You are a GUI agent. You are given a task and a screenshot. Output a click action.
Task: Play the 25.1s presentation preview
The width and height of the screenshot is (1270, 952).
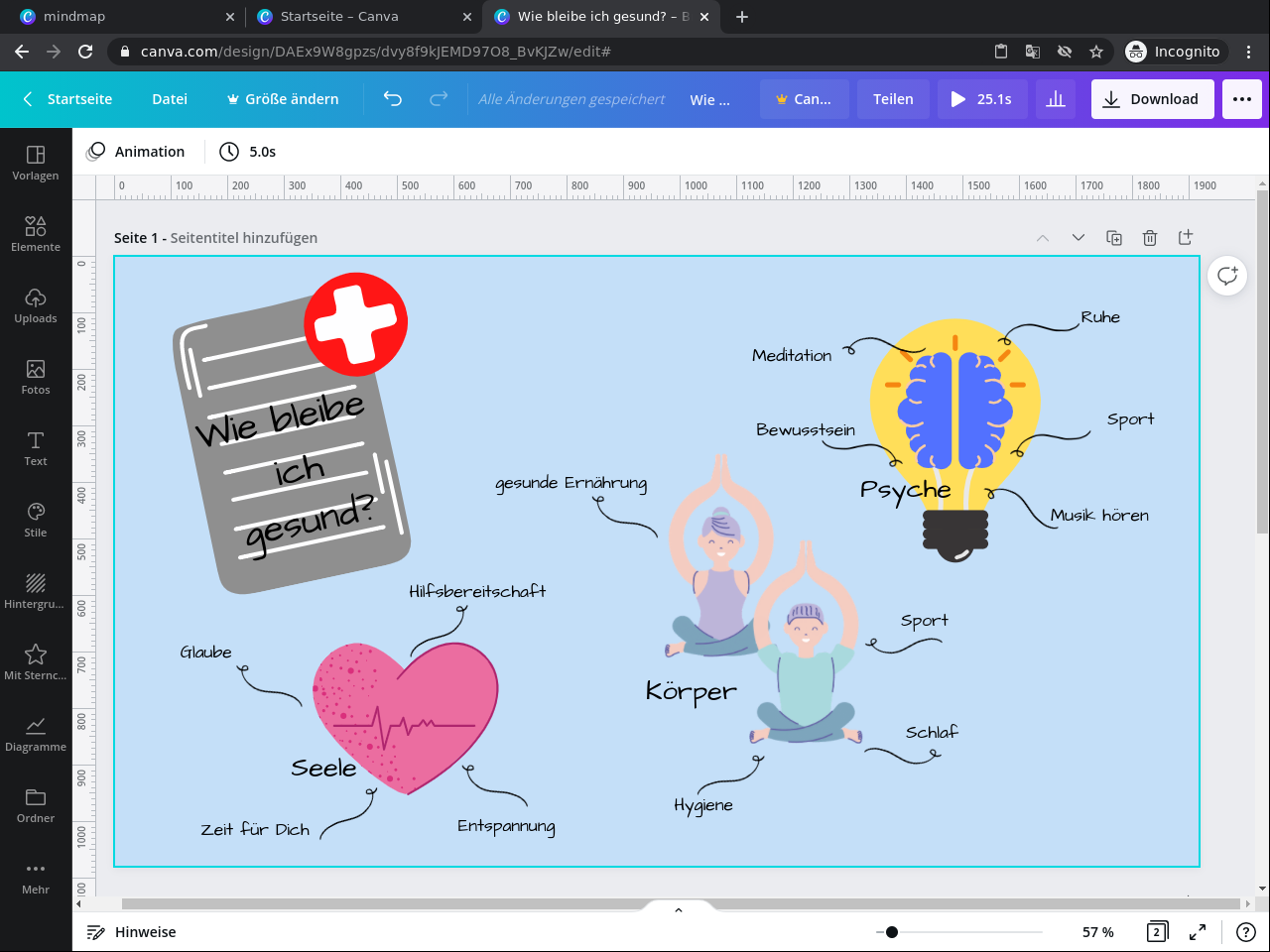(x=982, y=99)
